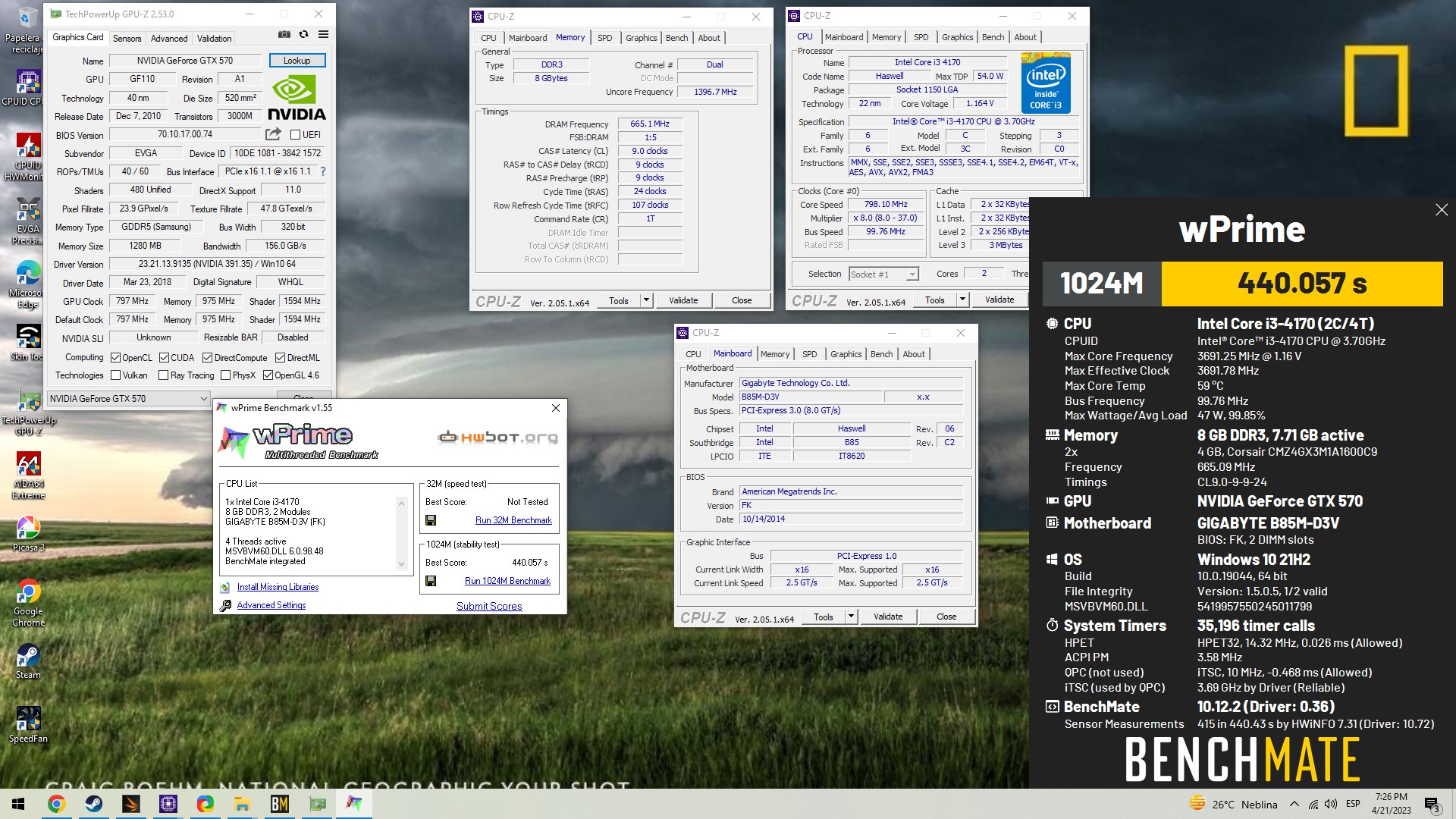Click the Advanced Settings wrench icon in wPrime
1456x819 pixels.
tap(225, 605)
